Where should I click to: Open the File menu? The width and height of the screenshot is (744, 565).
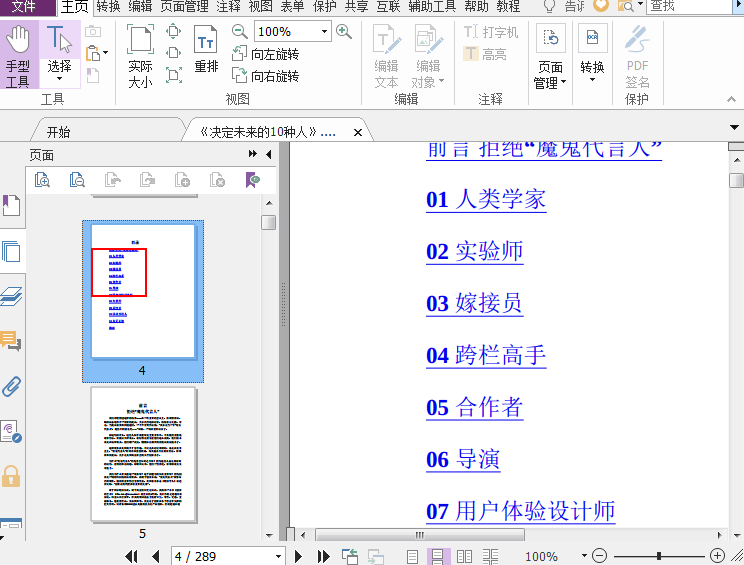(24, 6)
